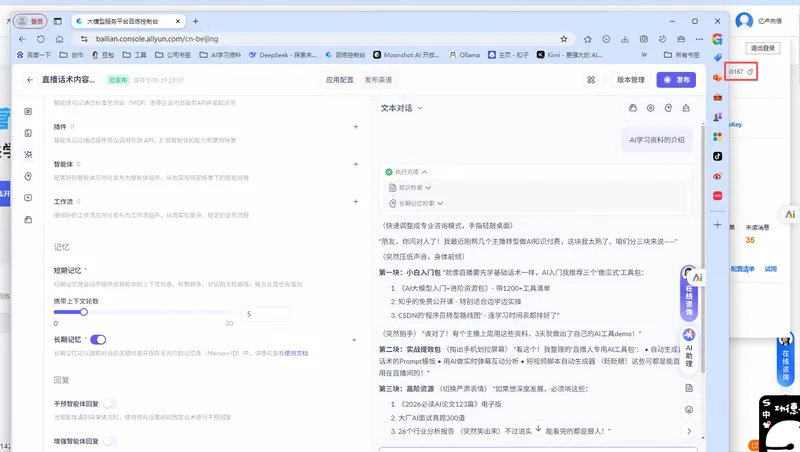The width and height of the screenshot is (800, 452).
Task: Open the browser three-dot more menu
Action: click(699, 39)
